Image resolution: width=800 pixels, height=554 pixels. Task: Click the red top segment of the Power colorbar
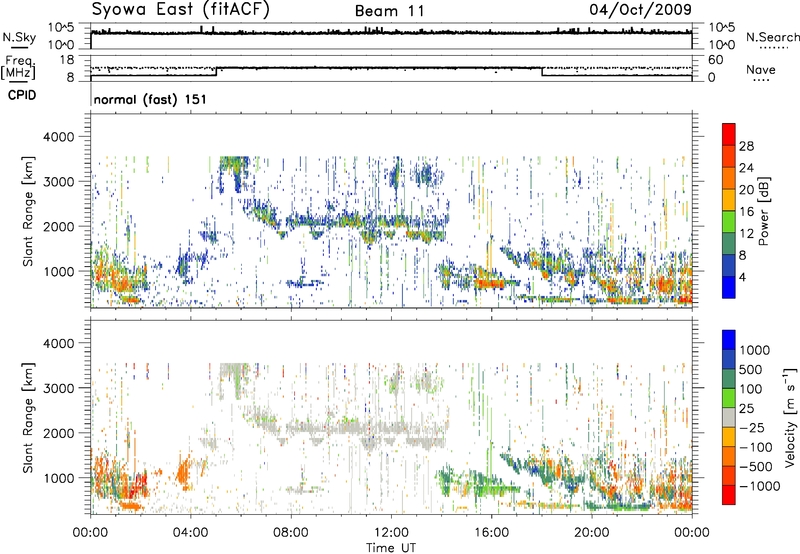[x=729, y=134]
